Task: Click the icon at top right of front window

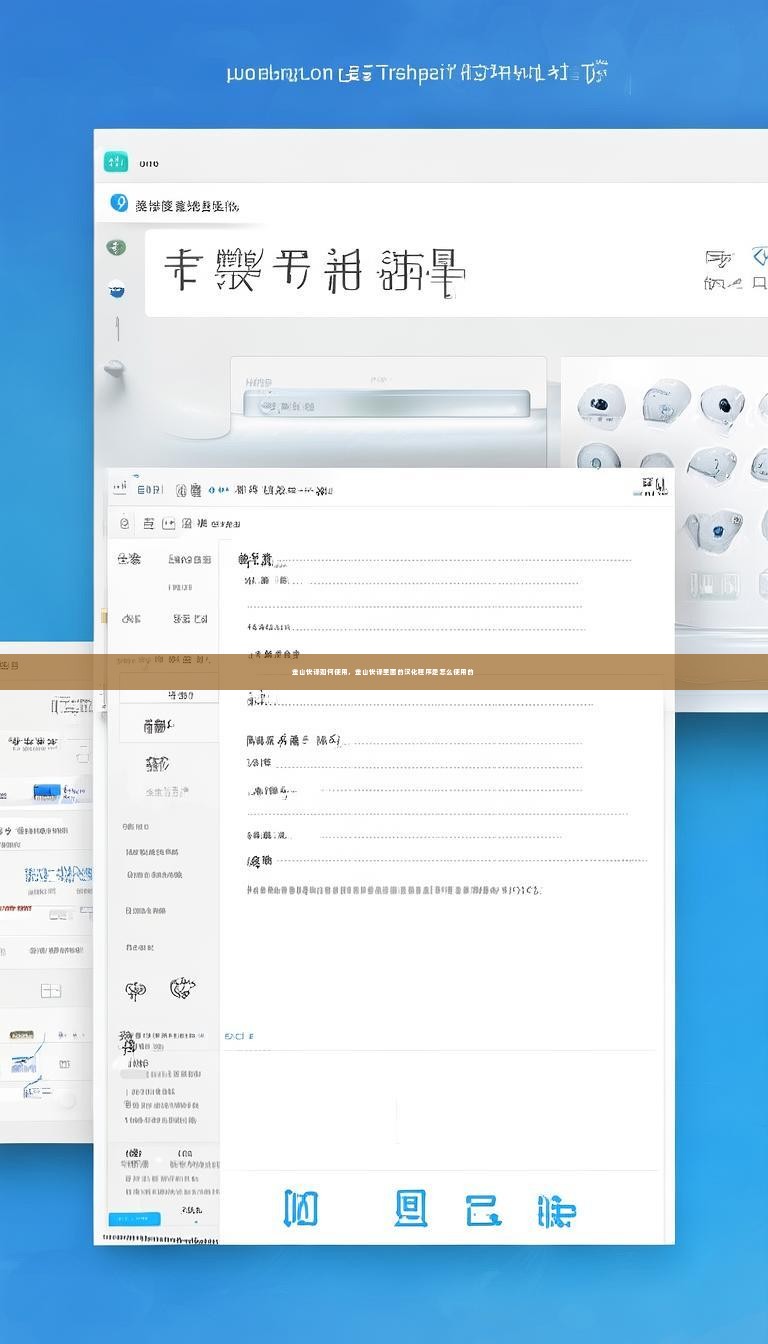Action: [654, 487]
